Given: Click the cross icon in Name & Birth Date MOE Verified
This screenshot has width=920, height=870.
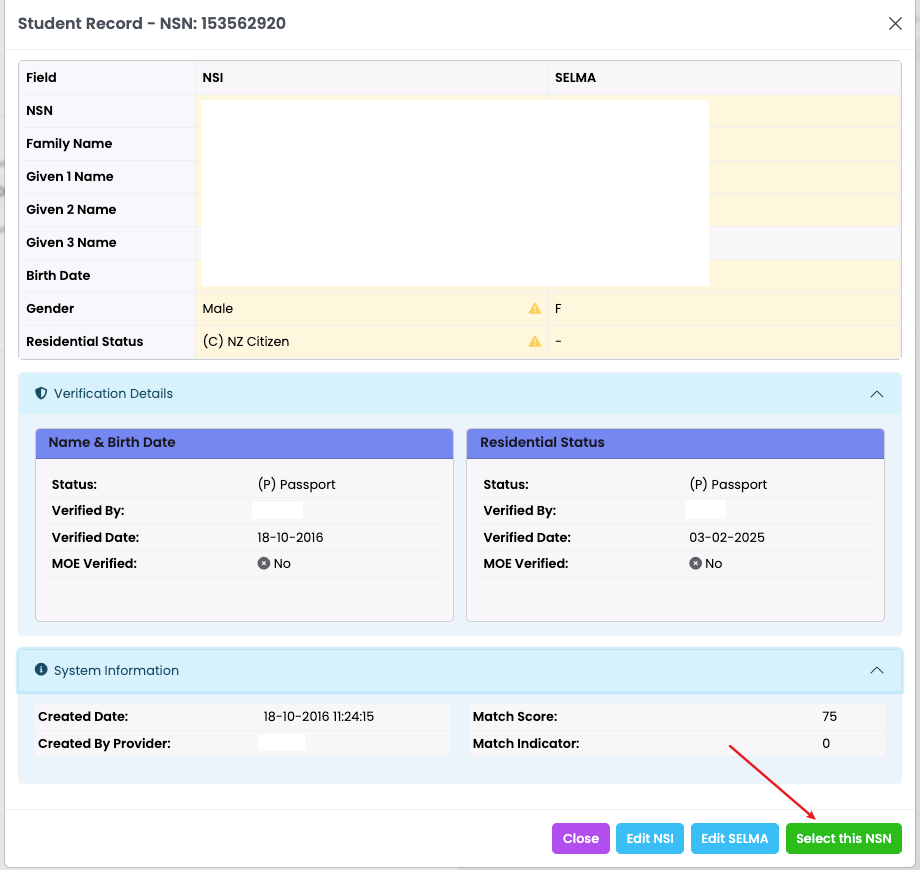Looking at the screenshot, I should 263,563.
